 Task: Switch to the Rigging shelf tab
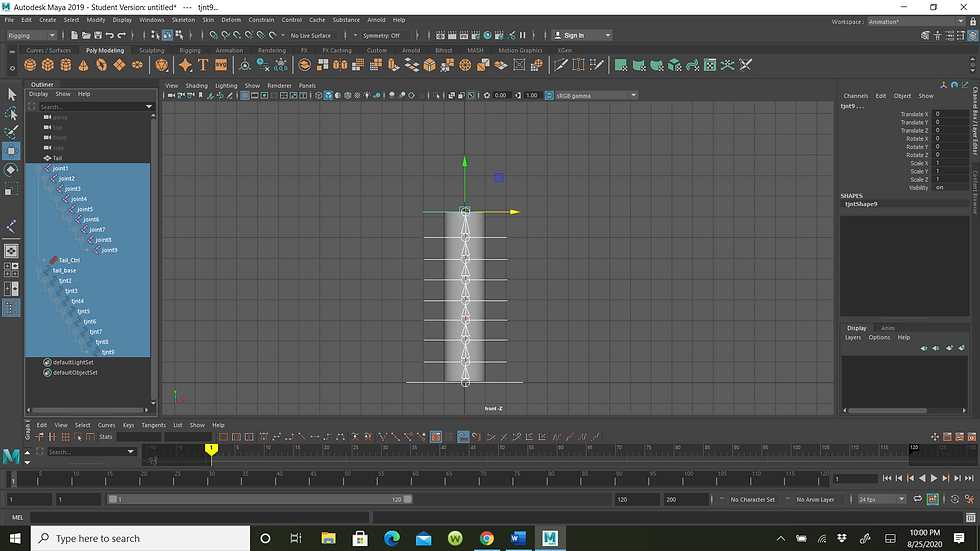click(x=190, y=51)
